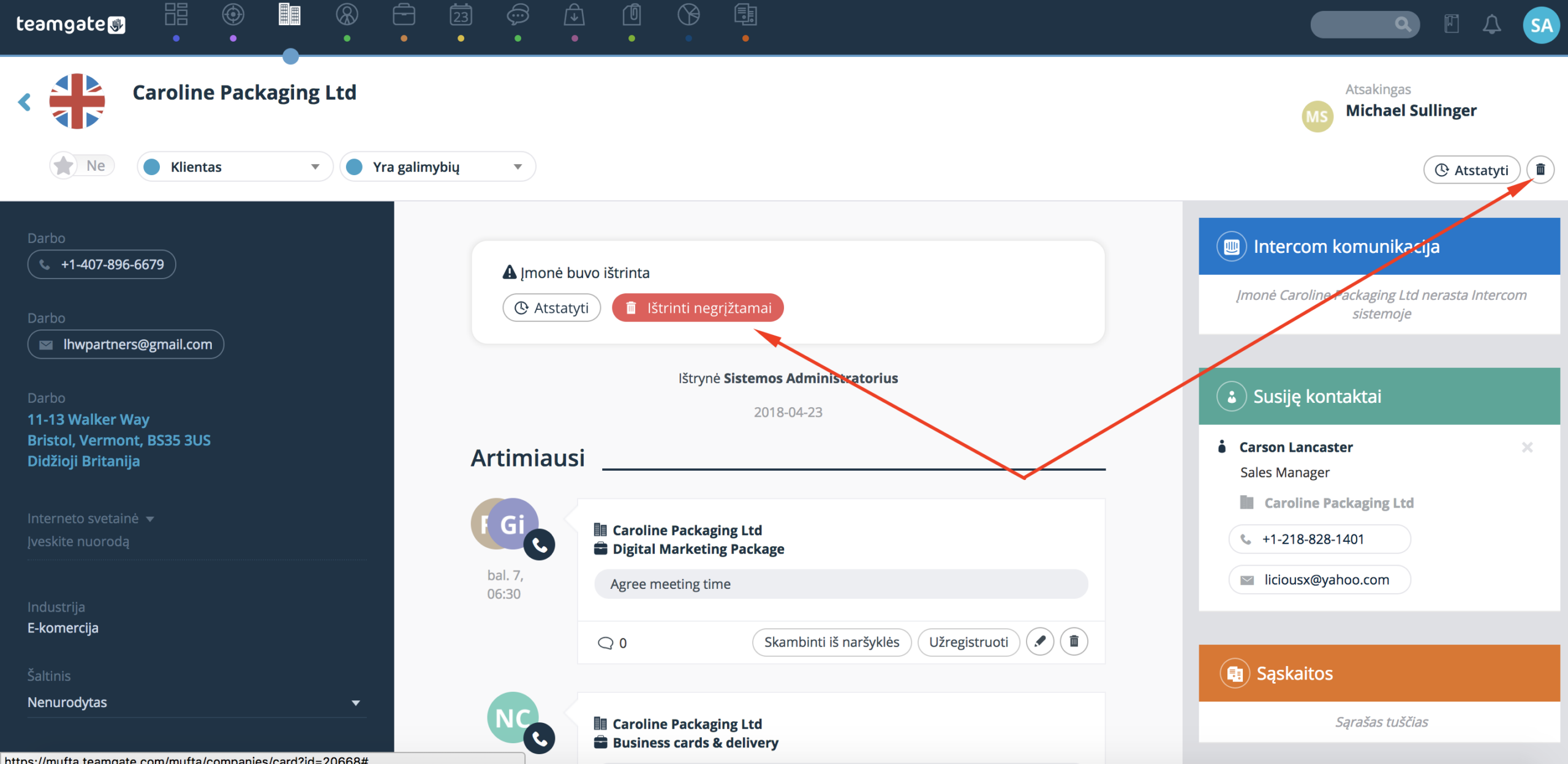Screen dimensions: 1568x764
Task: Open Digital Marketing Package deal link
Action: [698, 549]
